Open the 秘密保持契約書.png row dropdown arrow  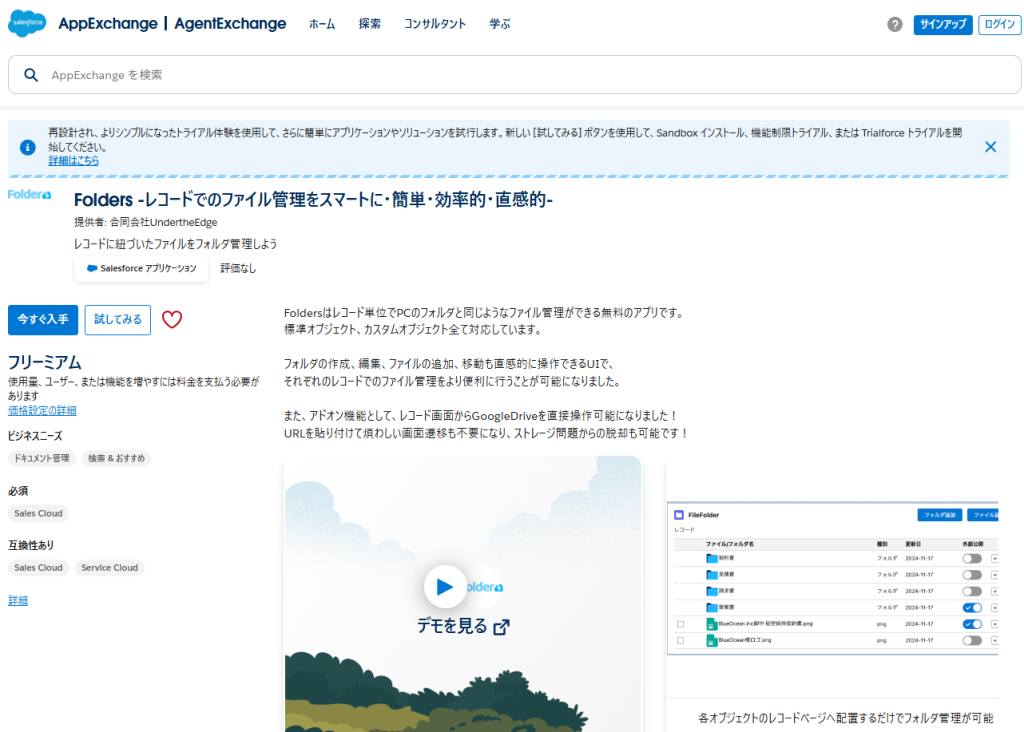(x=995, y=624)
